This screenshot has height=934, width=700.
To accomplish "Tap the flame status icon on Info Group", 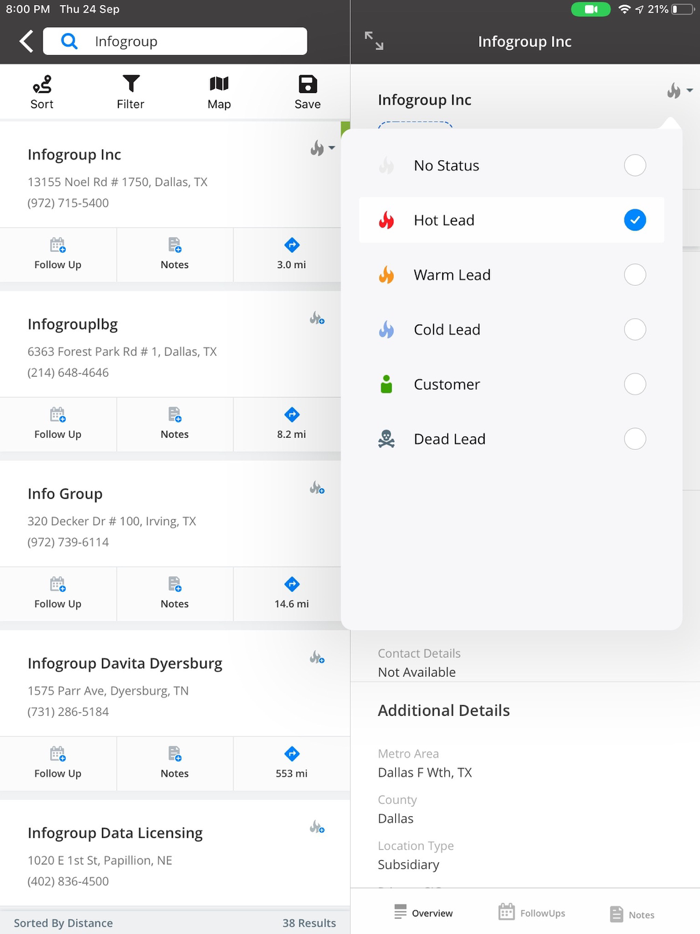I will click(x=317, y=487).
